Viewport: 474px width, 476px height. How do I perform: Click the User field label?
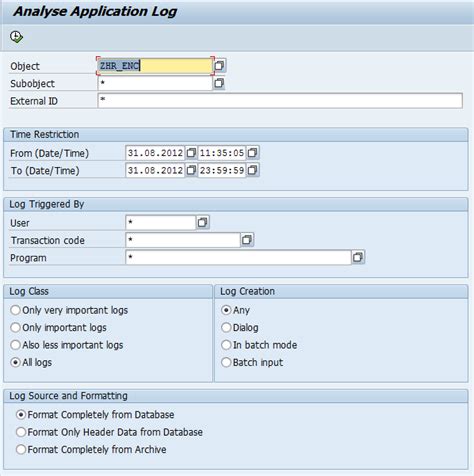[x=20, y=223]
